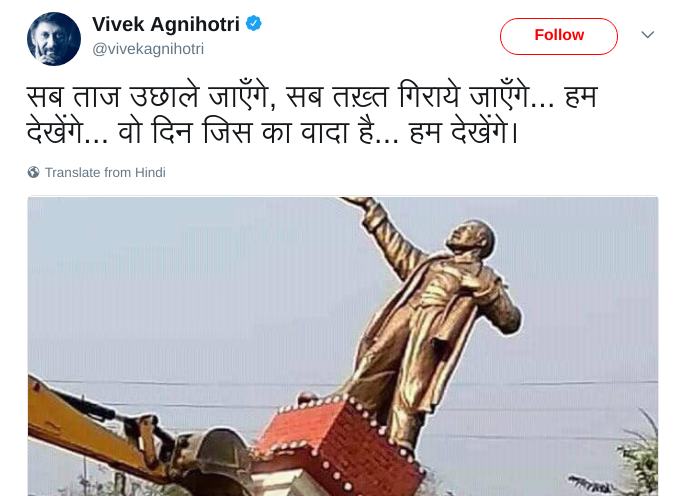Click the second line of tweet text
Image resolution: width=684 pixels, height=496 pixels.
click(272, 133)
